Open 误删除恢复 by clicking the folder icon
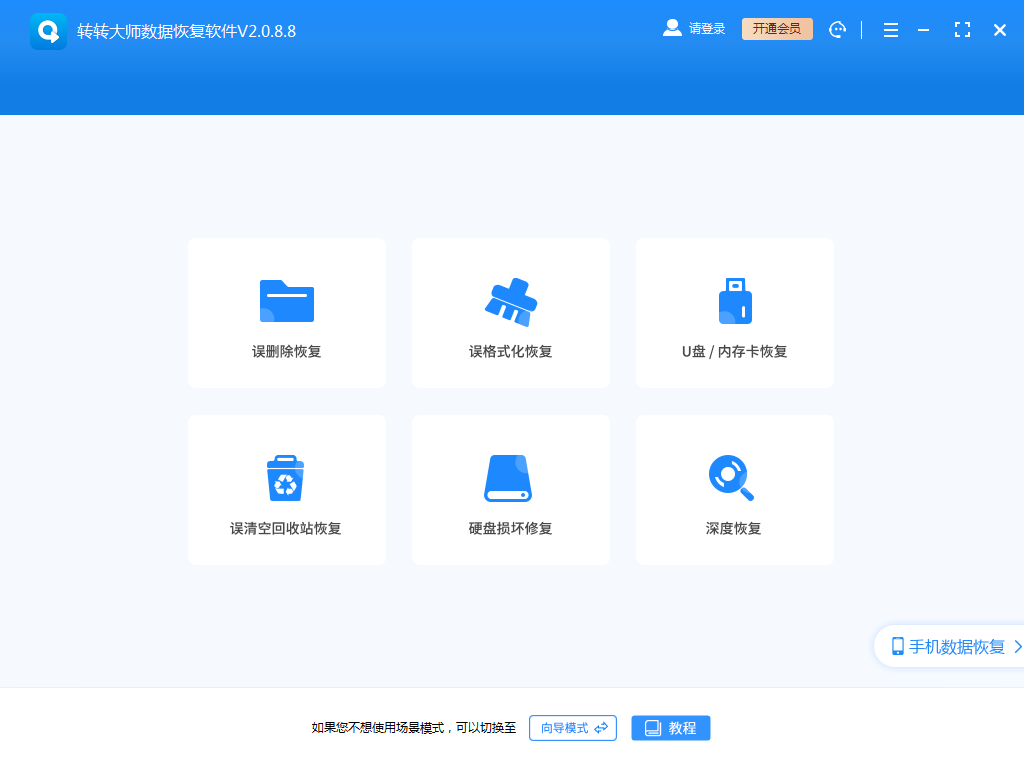Viewport: 1024px width, 768px height. tap(286, 298)
